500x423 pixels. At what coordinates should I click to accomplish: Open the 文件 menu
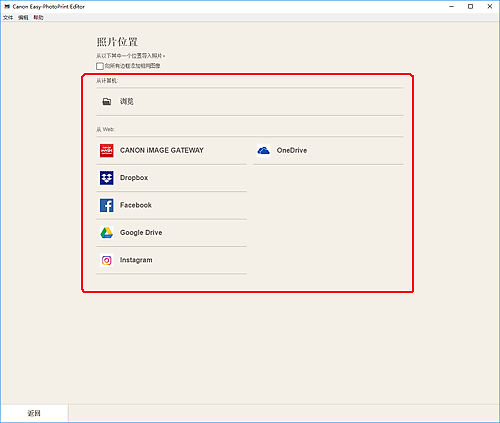pyautogui.click(x=8, y=18)
